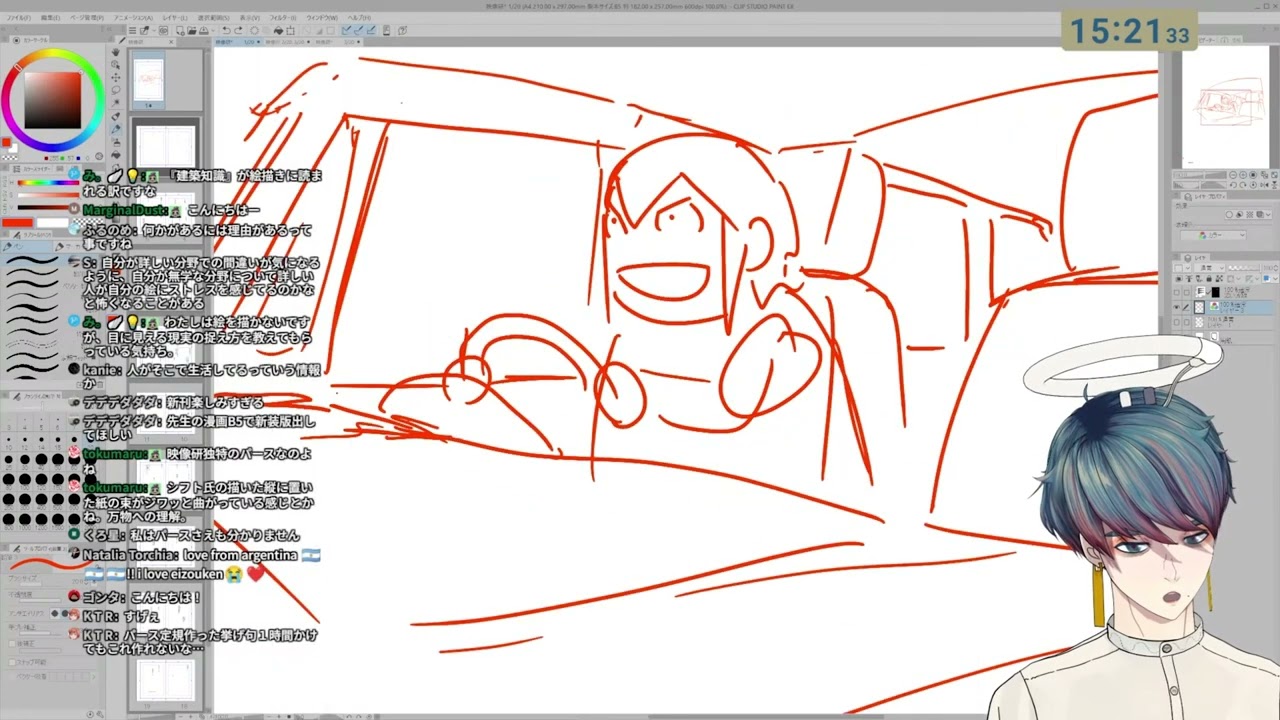1280x720 pixels.
Task: Open the ファイル(F) menu
Action: [x=19, y=17]
